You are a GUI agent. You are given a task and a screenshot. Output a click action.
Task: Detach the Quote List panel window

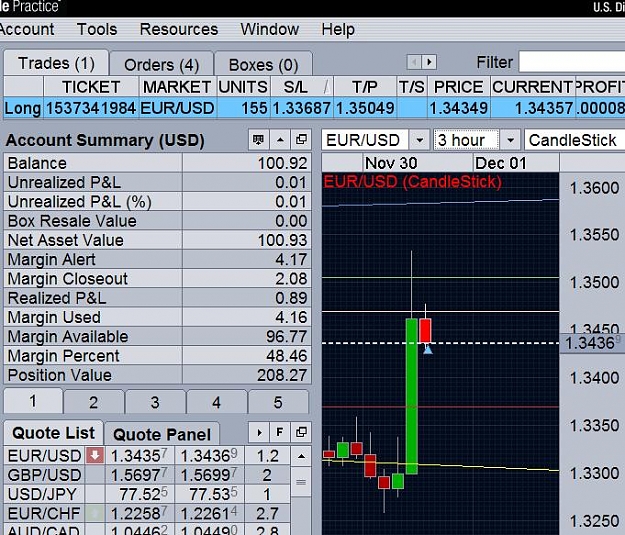click(301, 432)
